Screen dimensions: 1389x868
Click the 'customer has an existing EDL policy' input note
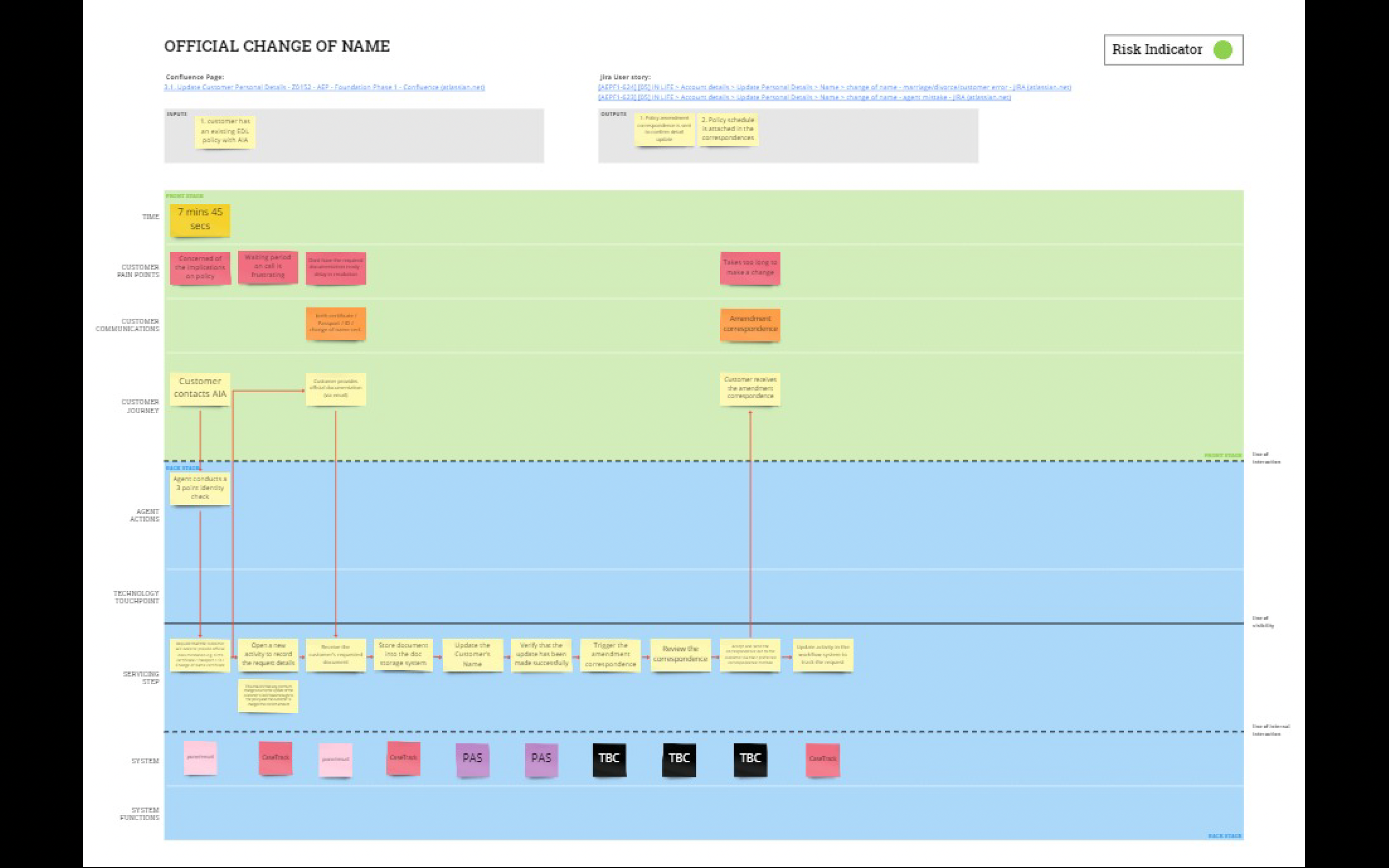coord(225,132)
